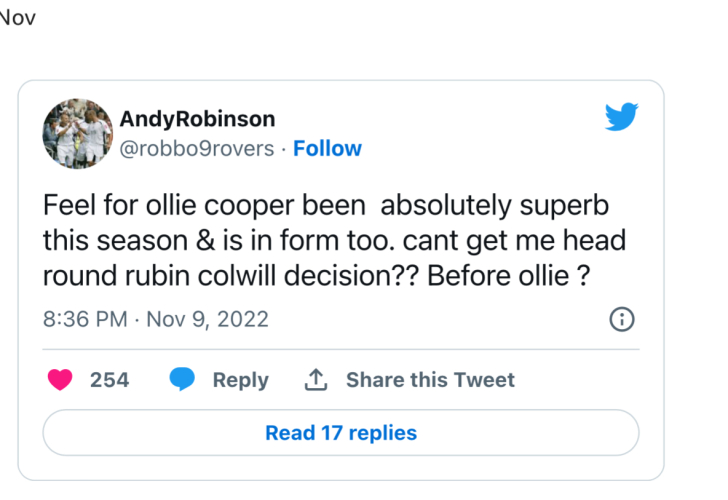Click the 8:36 PM timestamp
The height and width of the screenshot is (500, 728).
(x=85, y=320)
